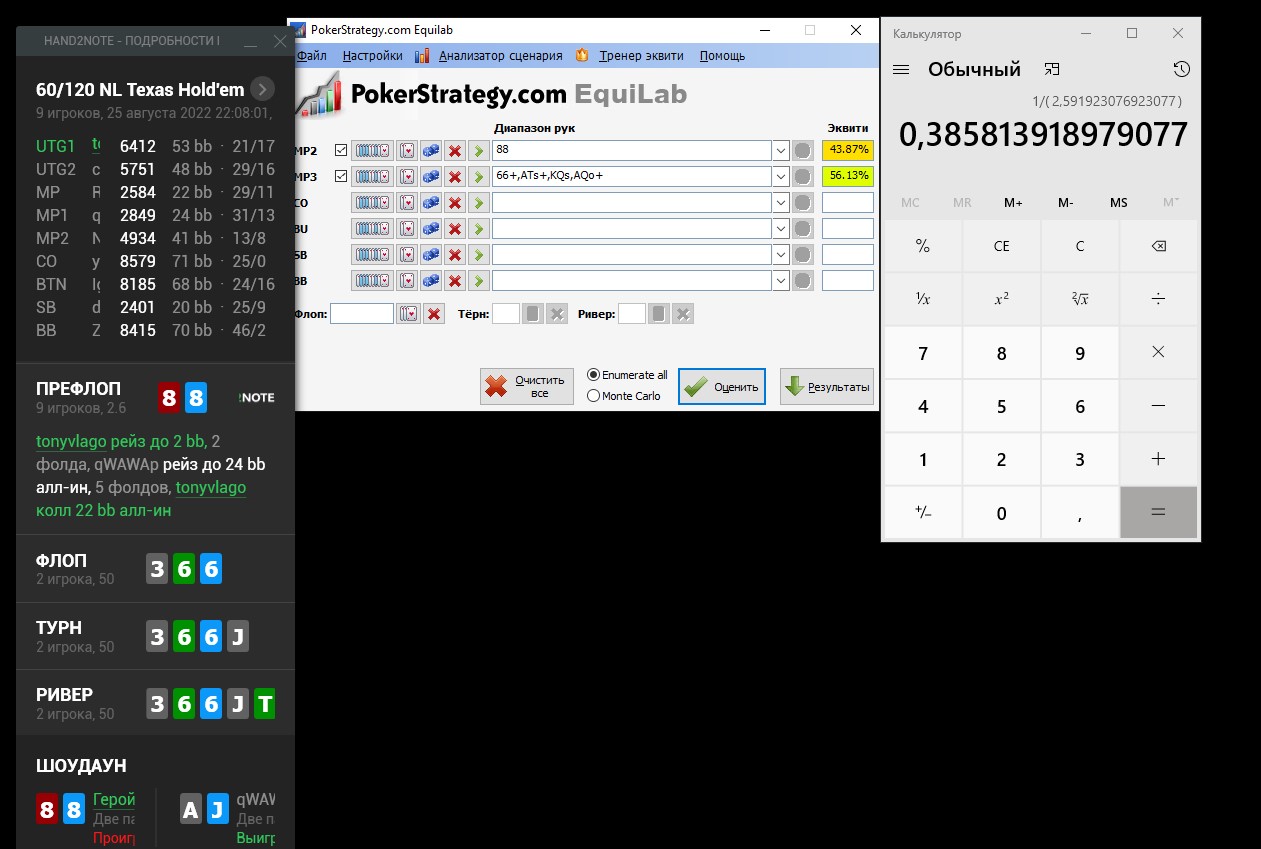Open hand range selector for MP2 row
Image resolution: width=1261 pixels, height=849 pixels.
click(x=372, y=150)
